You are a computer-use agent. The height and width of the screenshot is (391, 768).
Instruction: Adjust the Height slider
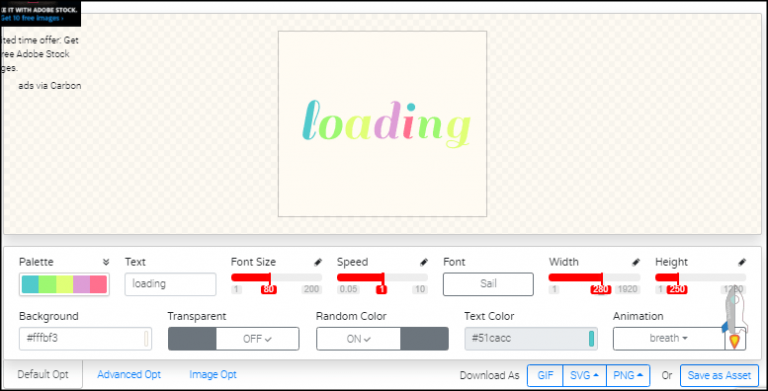tap(700, 277)
